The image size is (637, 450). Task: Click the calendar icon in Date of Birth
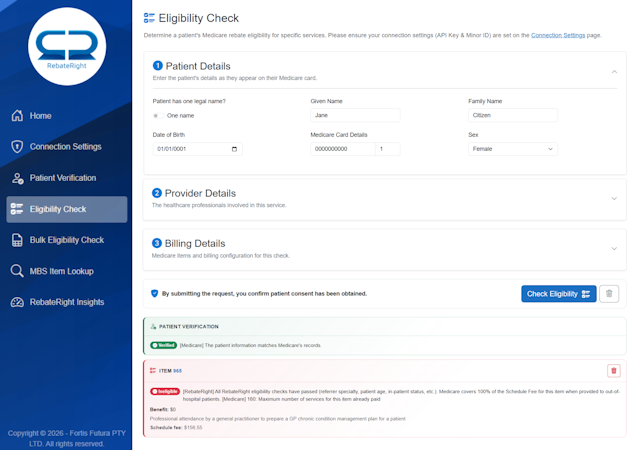pyautogui.click(x=234, y=149)
